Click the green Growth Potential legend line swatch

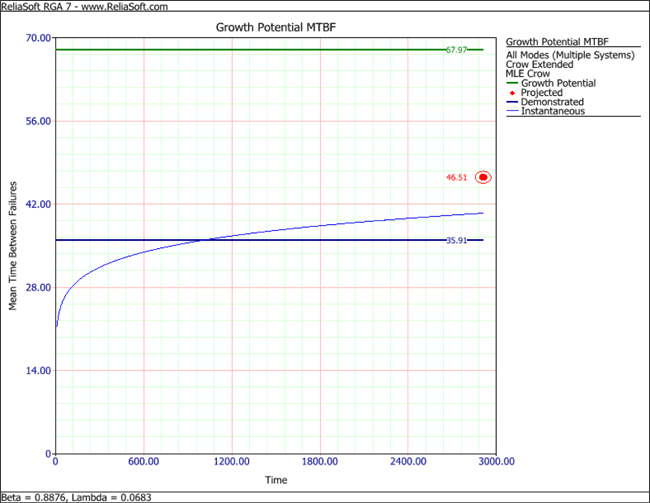[x=514, y=83]
